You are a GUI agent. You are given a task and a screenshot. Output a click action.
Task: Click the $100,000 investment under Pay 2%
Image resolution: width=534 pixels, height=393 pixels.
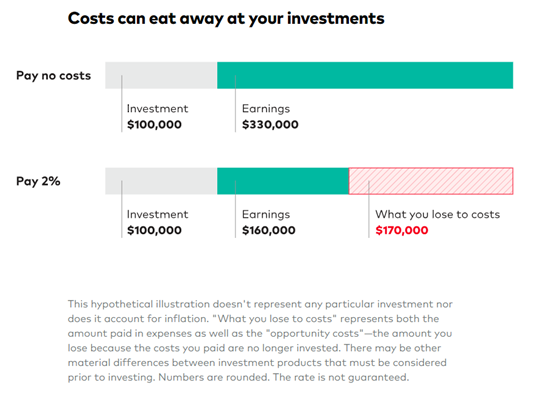[x=154, y=230]
